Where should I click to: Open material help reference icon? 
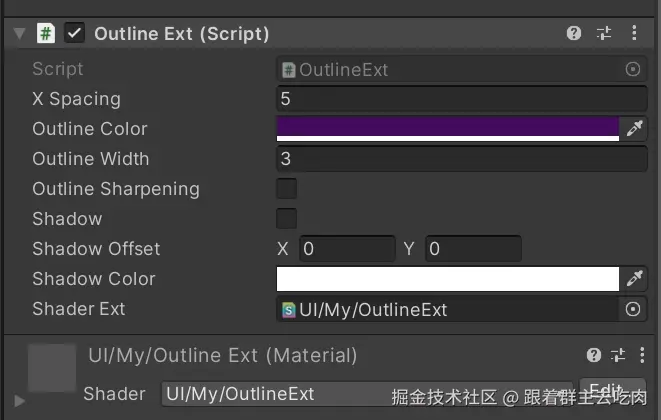593,355
